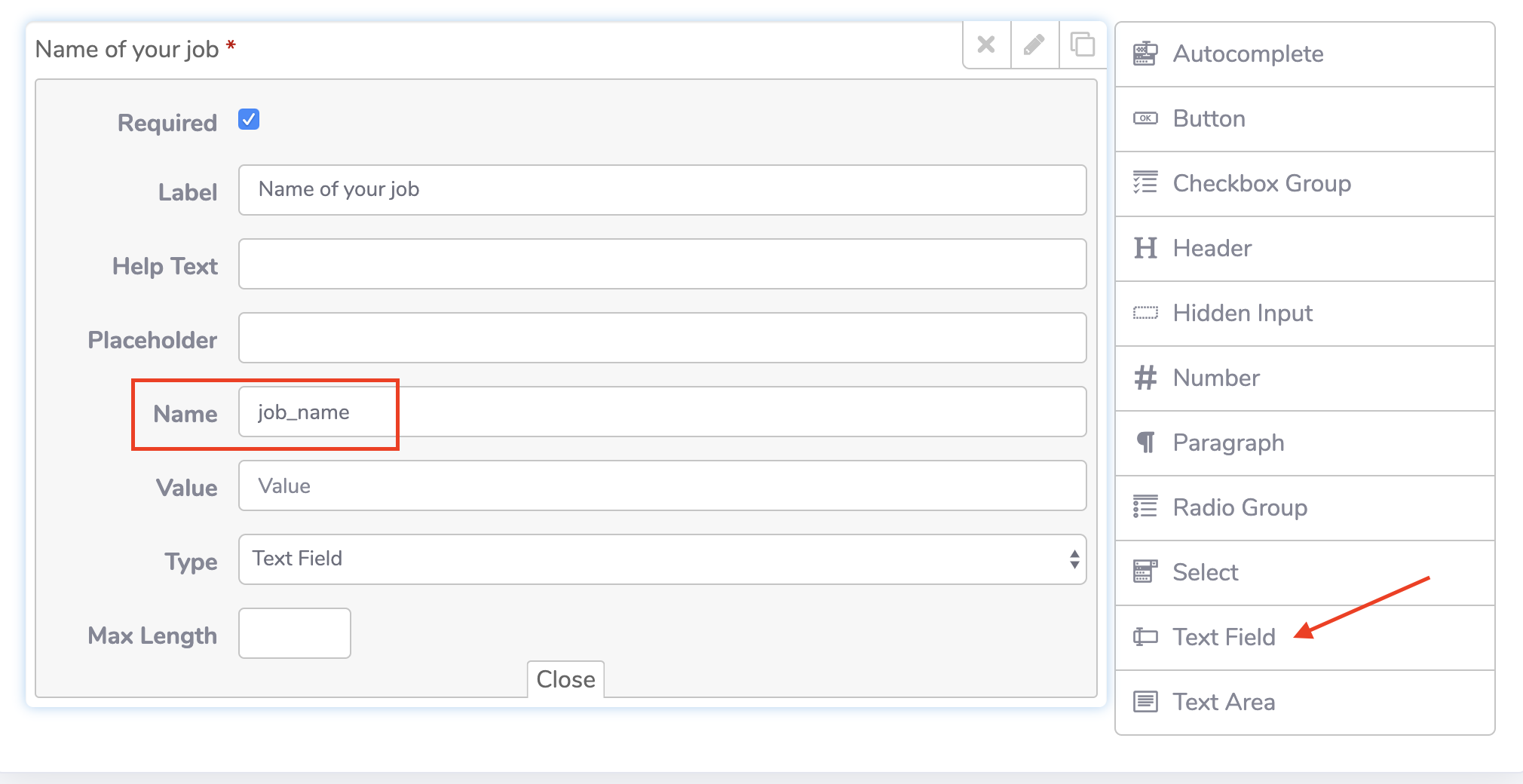Click the Autocomplete control icon
The width and height of the screenshot is (1523, 784).
click(1145, 54)
